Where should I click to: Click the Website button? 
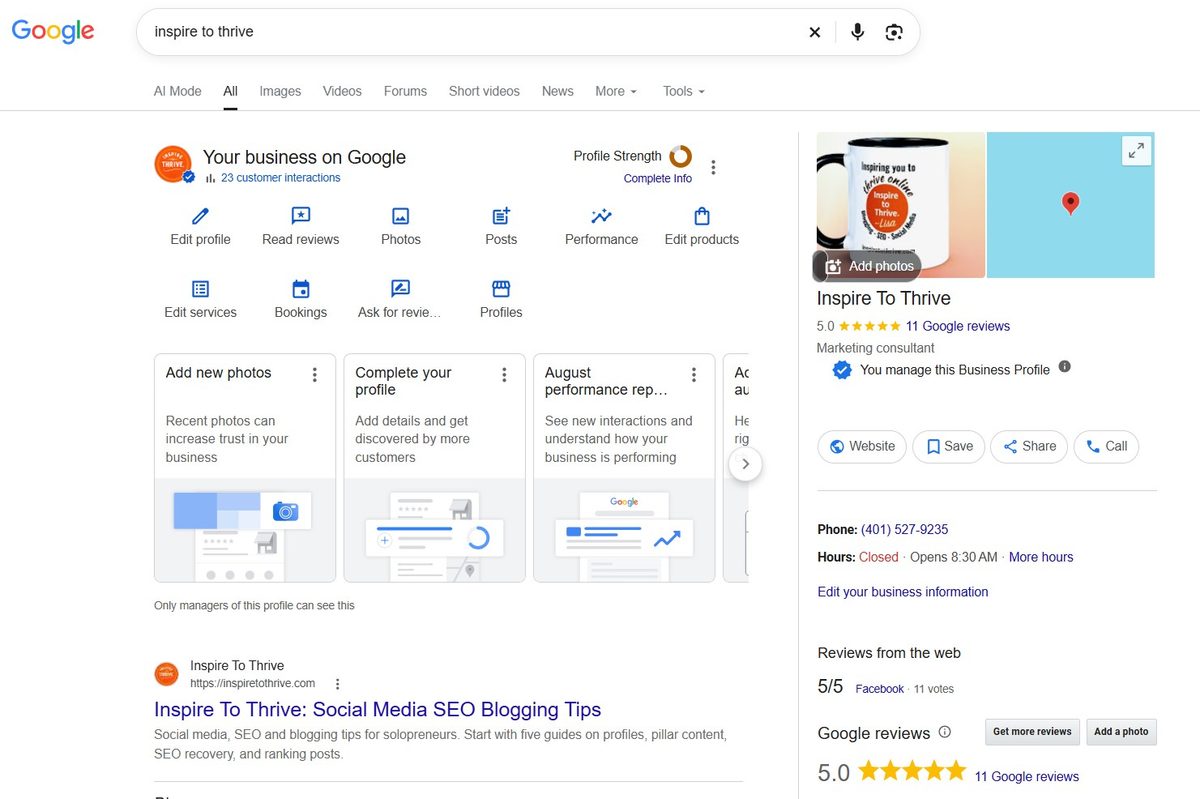pos(862,446)
